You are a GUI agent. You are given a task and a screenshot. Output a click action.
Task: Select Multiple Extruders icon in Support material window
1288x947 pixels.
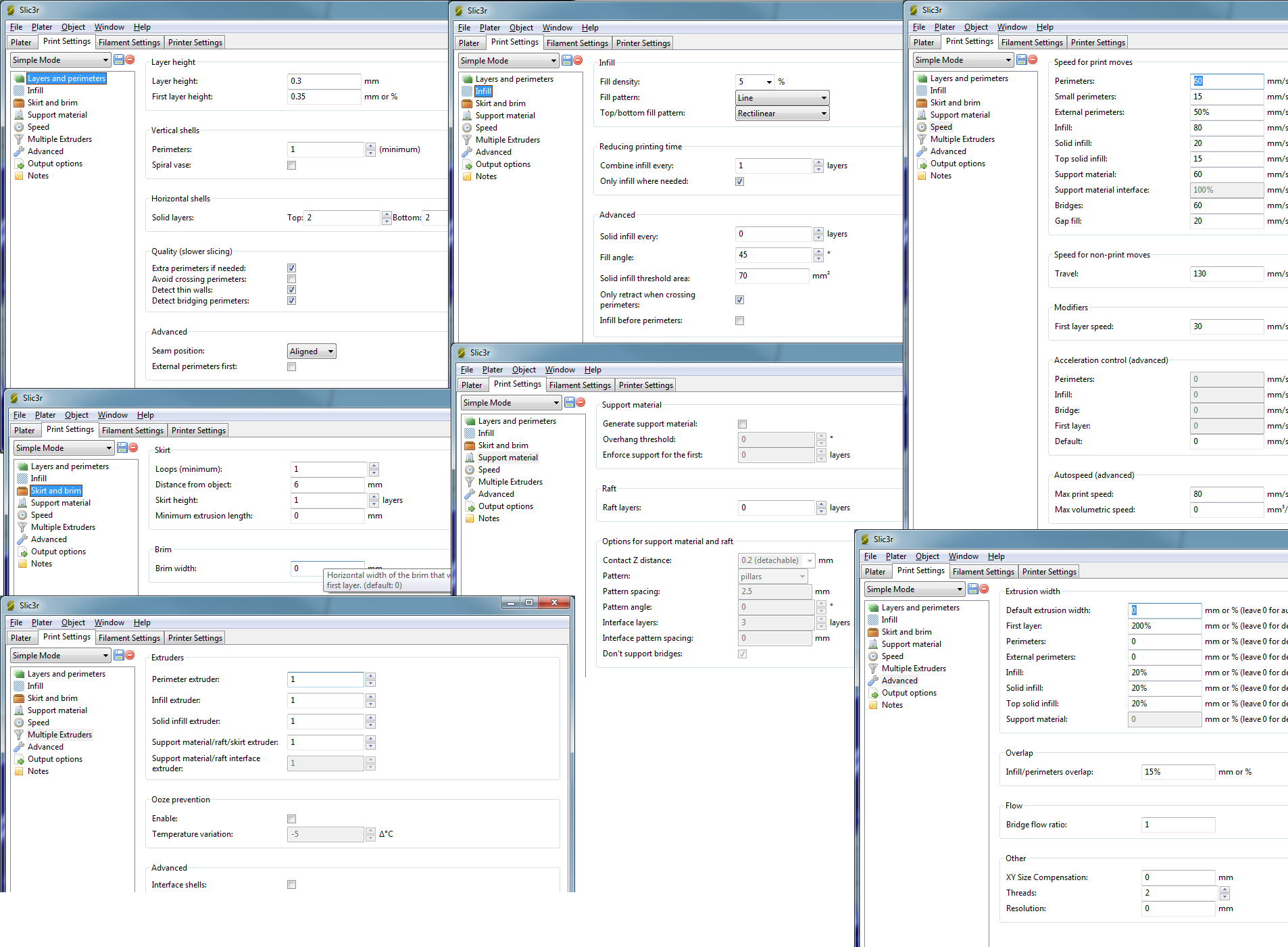(470, 482)
